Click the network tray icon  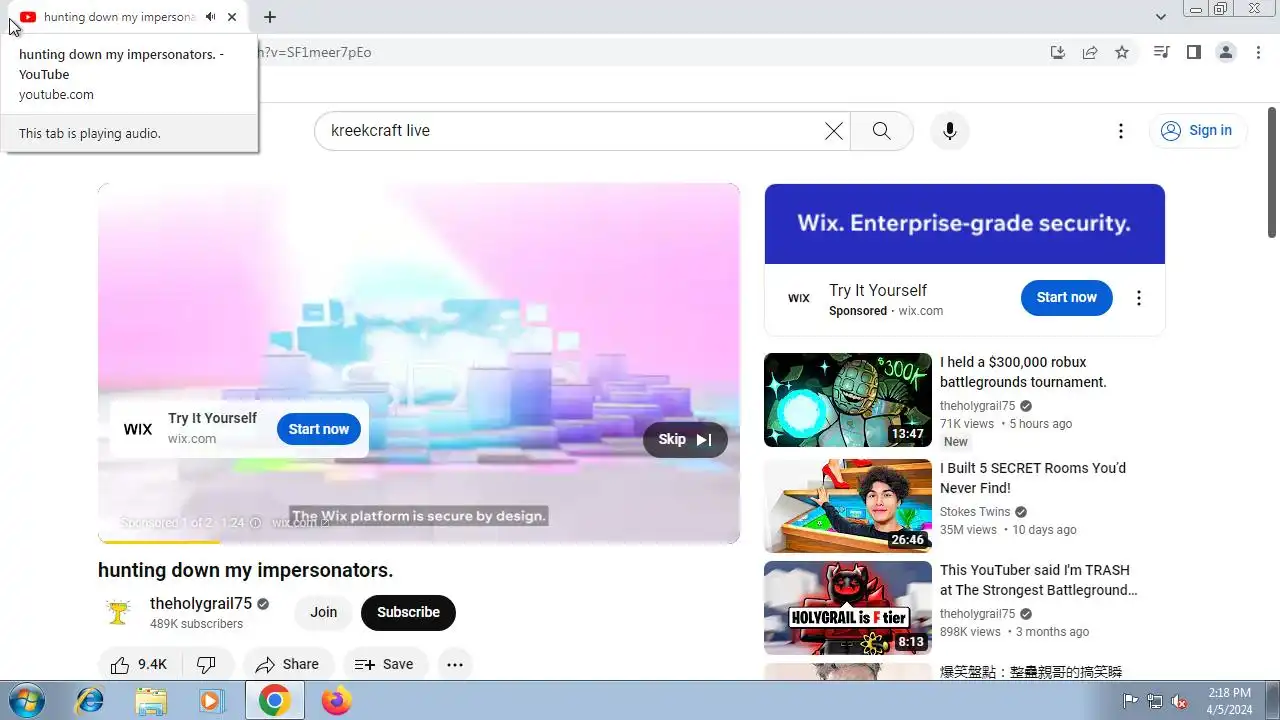click(1155, 701)
